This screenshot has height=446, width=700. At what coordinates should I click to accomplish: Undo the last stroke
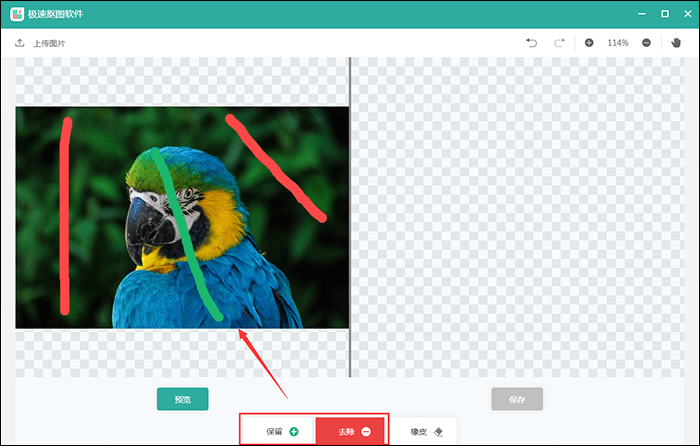(531, 43)
